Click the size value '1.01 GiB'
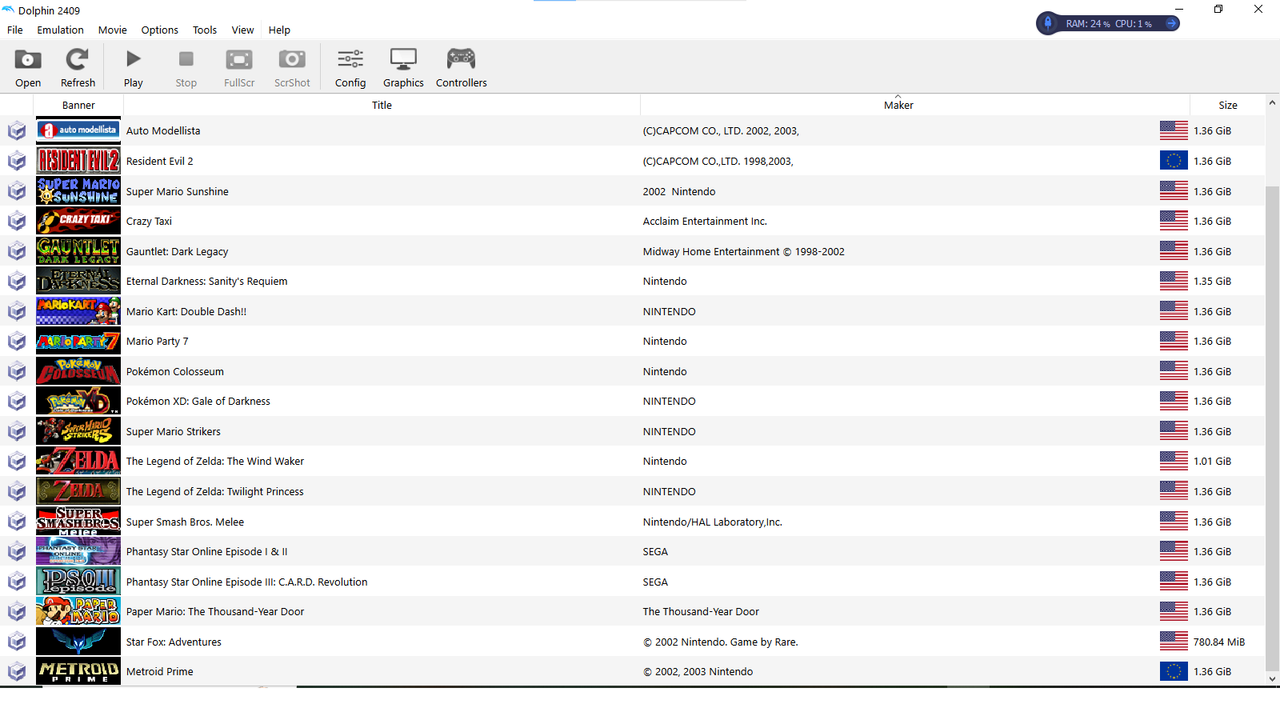 pos(1212,462)
